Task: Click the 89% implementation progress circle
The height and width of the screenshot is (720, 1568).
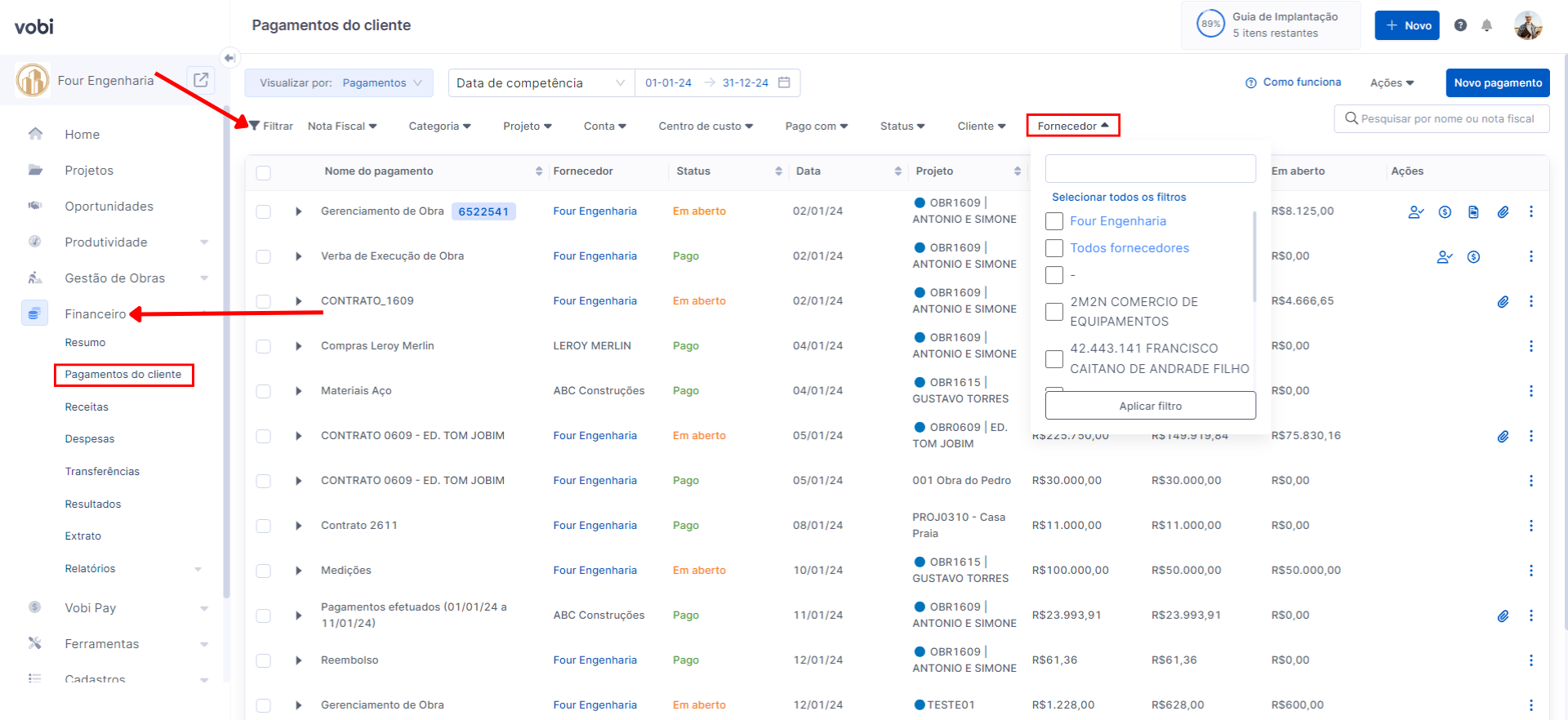Action: [1209, 24]
